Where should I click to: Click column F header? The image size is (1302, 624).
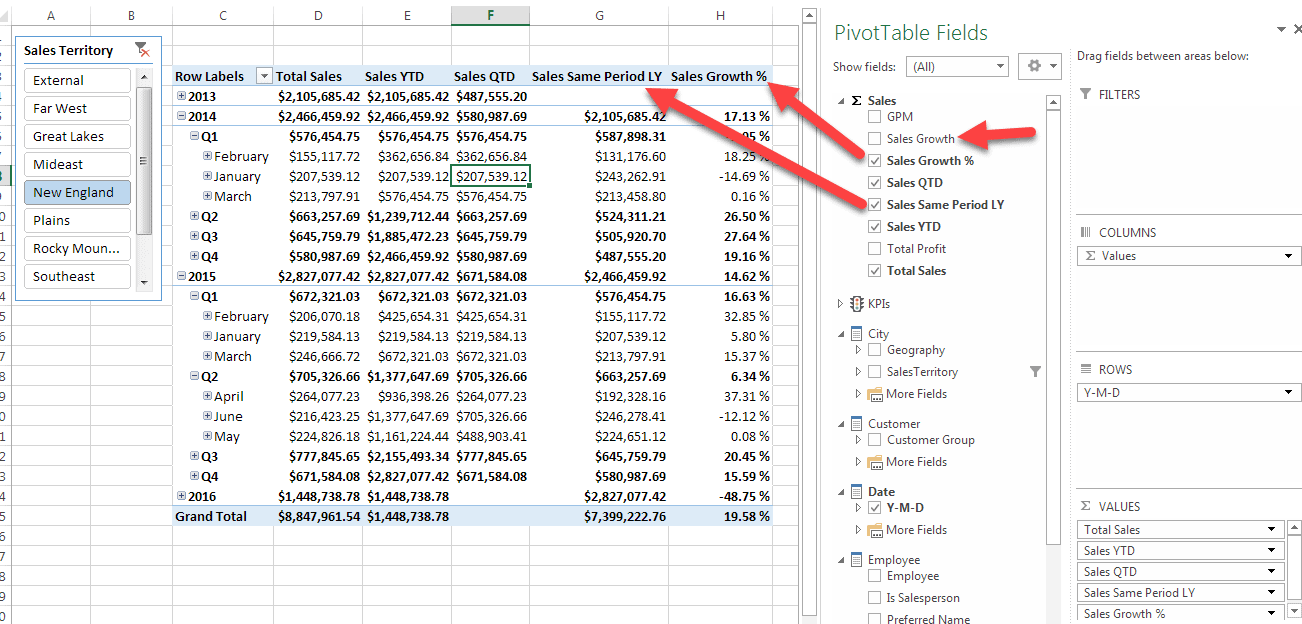[490, 15]
